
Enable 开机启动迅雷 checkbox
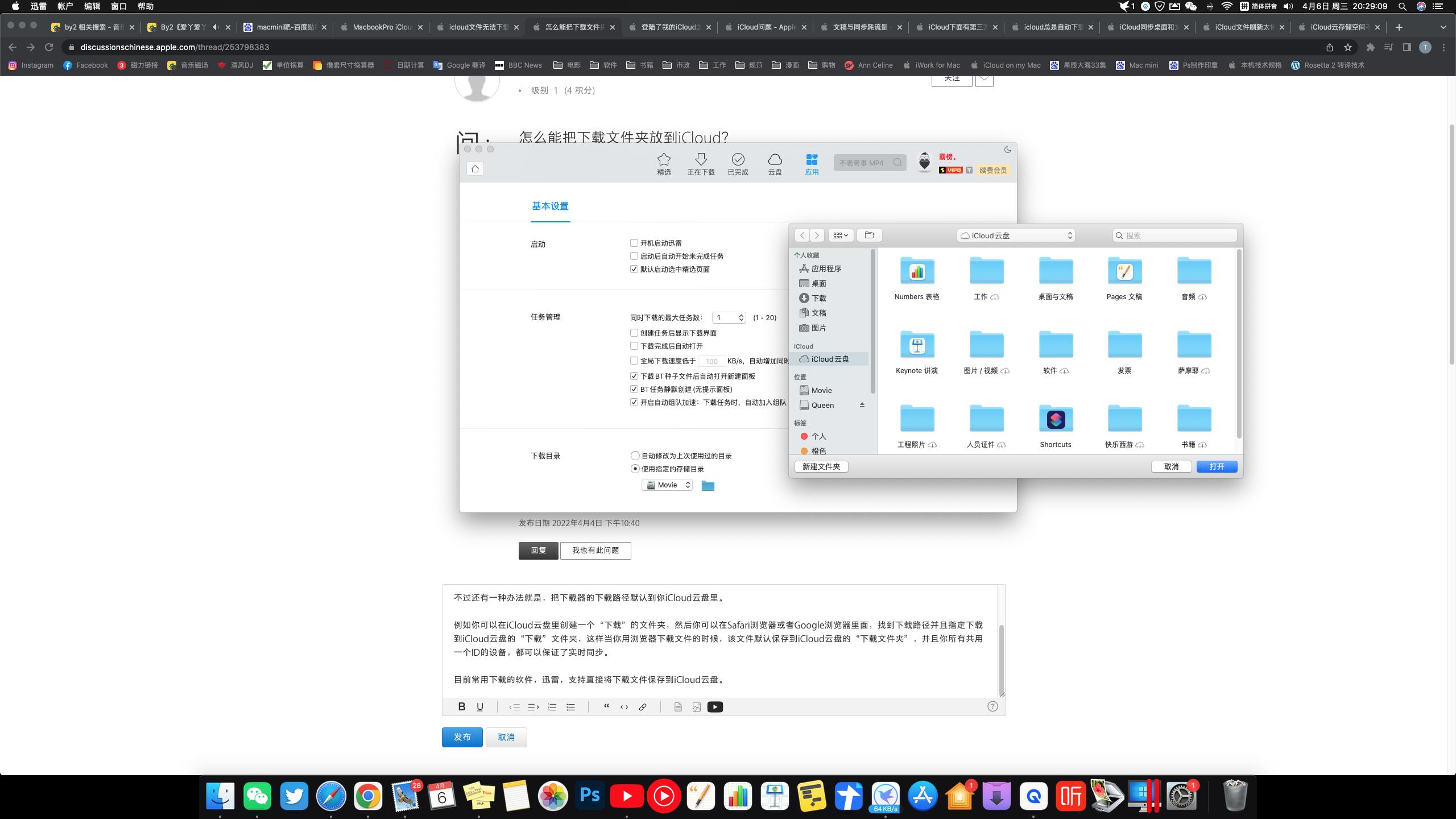pyautogui.click(x=634, y=243)
